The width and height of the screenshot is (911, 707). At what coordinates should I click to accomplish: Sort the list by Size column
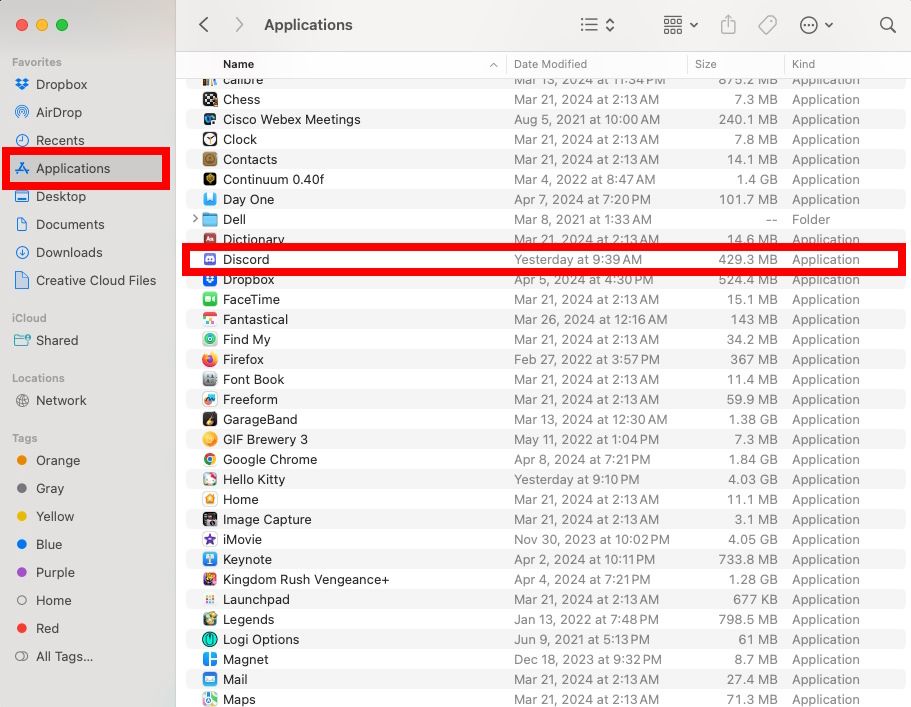click(705, 64)
